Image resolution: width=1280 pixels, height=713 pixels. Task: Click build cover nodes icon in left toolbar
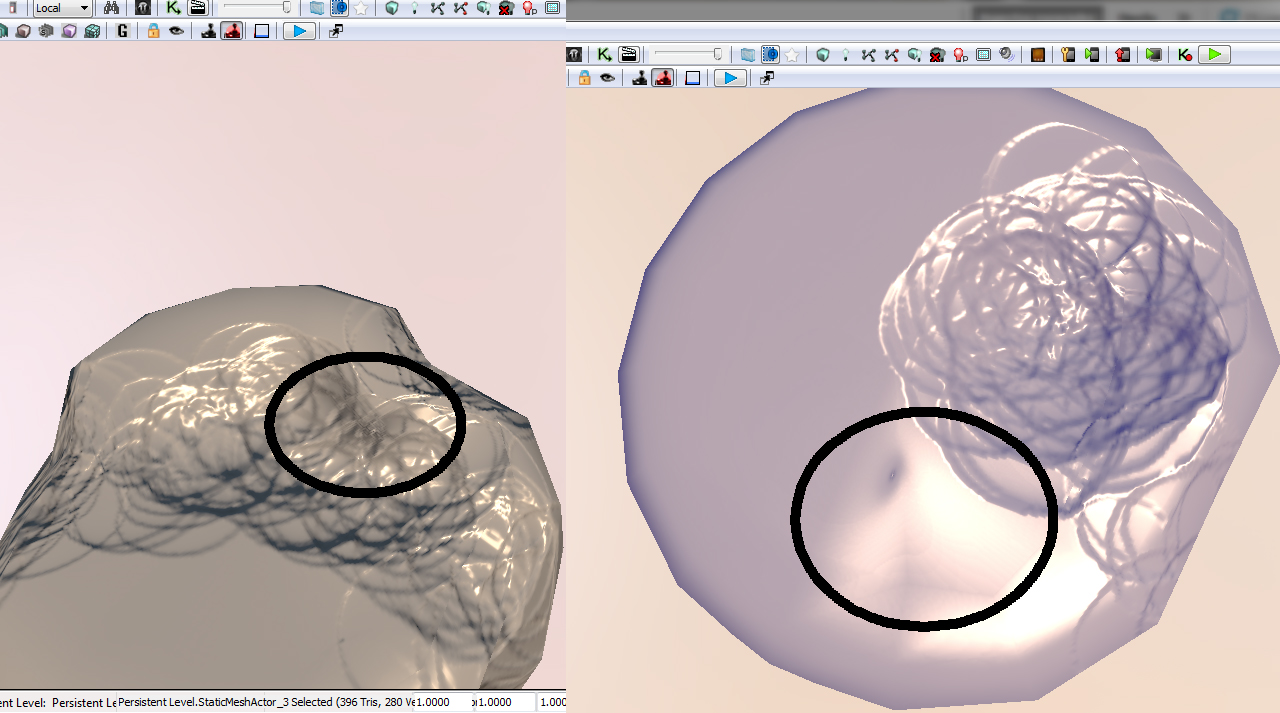483,8
